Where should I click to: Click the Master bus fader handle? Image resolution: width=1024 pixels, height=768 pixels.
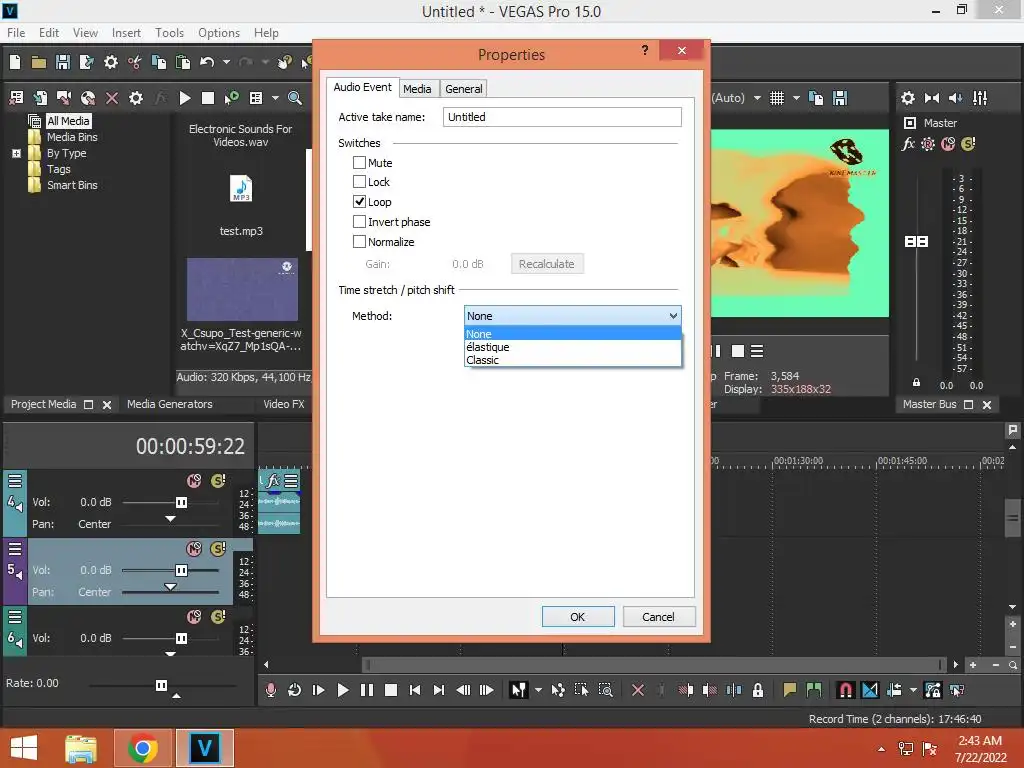point(916,242)
